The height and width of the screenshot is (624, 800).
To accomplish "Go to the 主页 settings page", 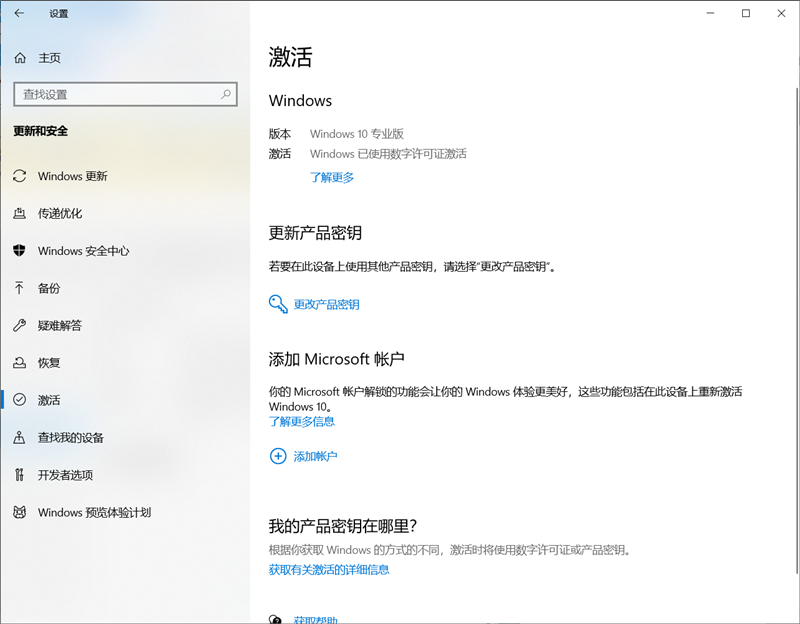I will click(x=47, y=57).
